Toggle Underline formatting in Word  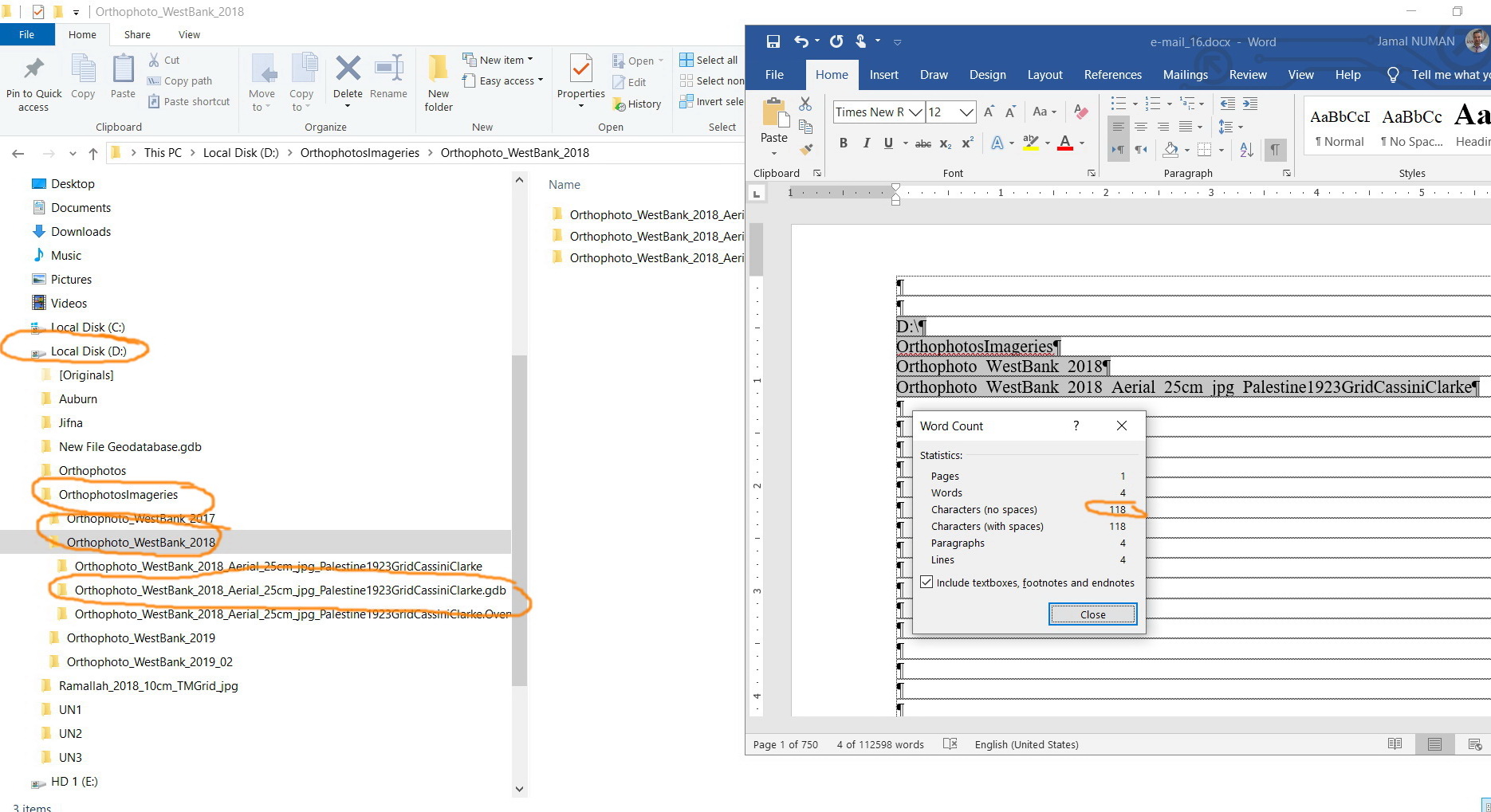click(x=888, y=143)
